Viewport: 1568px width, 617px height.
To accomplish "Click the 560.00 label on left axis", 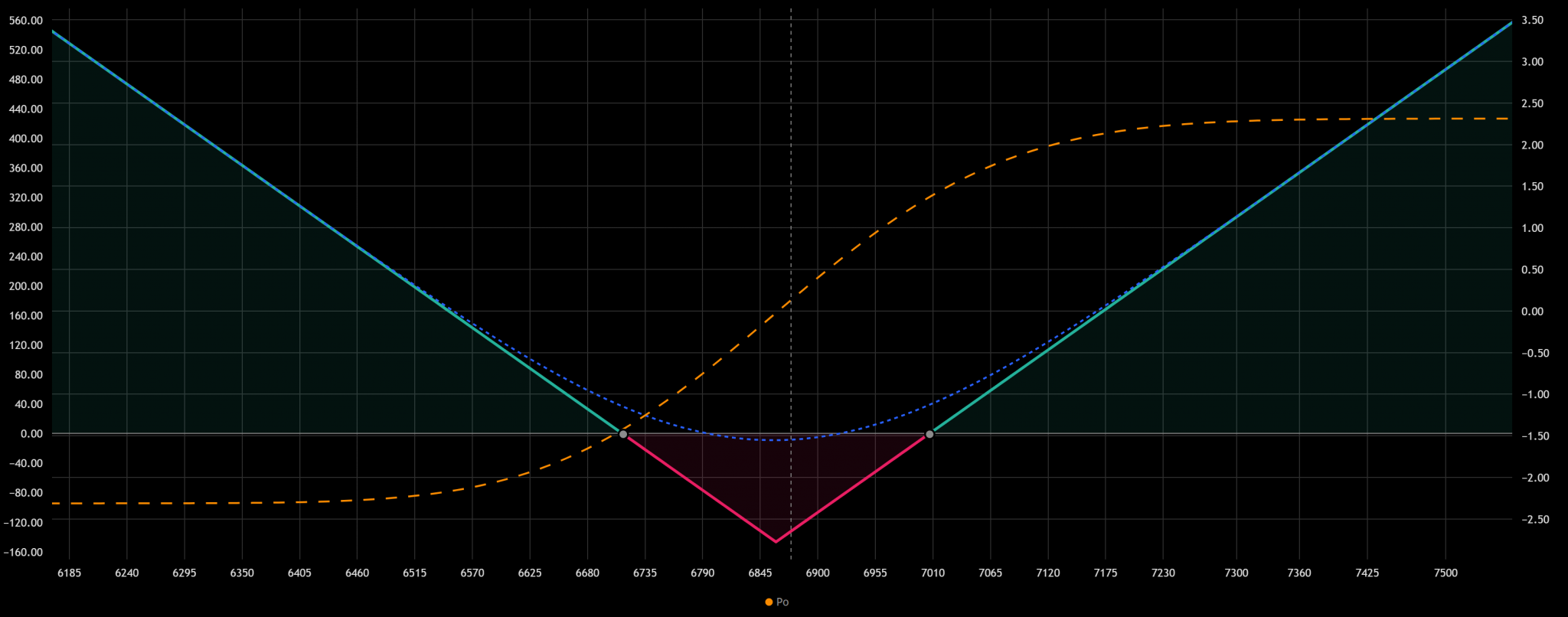I will [26, 21].
